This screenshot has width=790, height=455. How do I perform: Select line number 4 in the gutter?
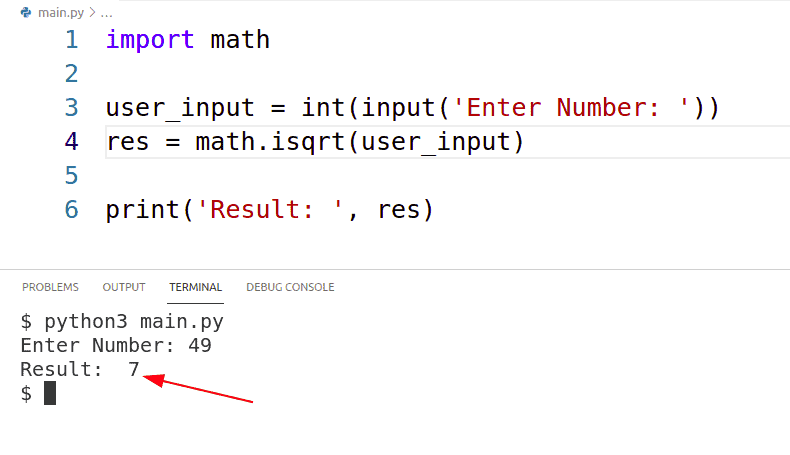pos(71,142)
